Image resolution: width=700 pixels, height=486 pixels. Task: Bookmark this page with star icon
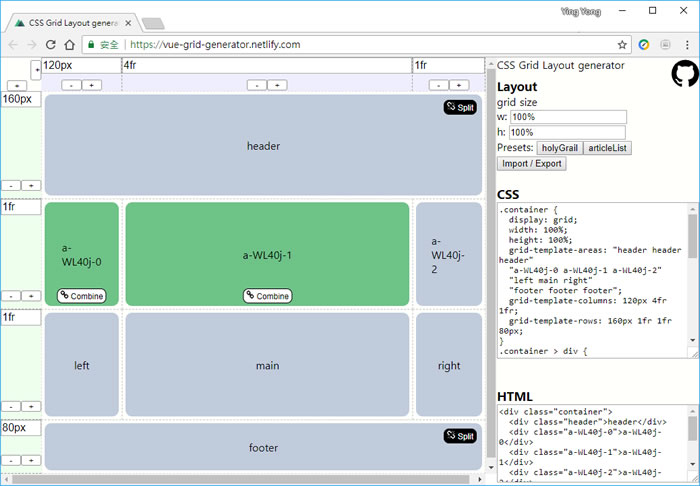tap(622, 45)
